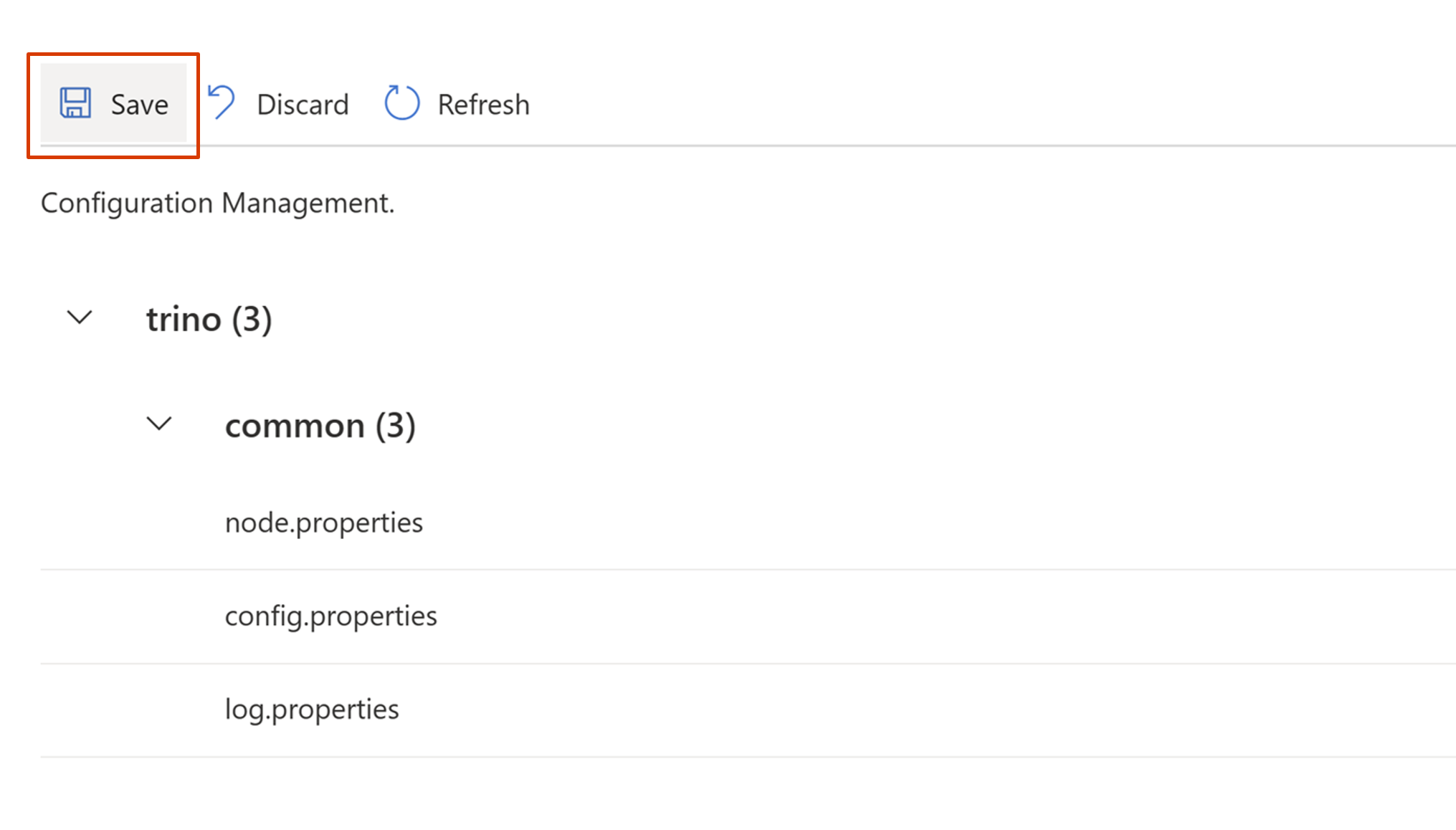This screenshot has width=1456, height=830.
Task: Click the digit 3 in common heading
Action: tap(396, 426)
